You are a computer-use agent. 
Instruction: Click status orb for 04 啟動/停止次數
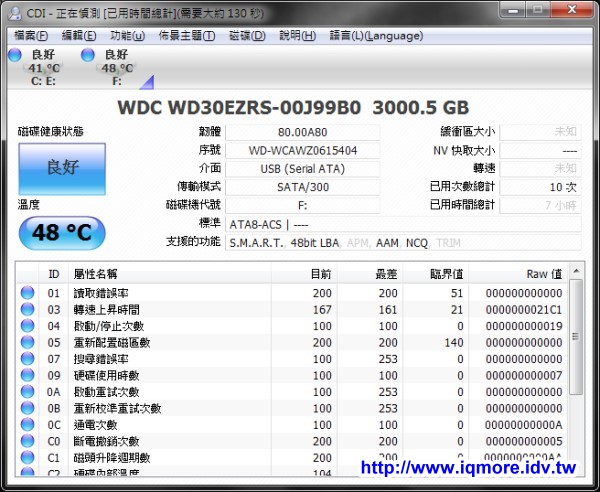(x=27, y=326)
